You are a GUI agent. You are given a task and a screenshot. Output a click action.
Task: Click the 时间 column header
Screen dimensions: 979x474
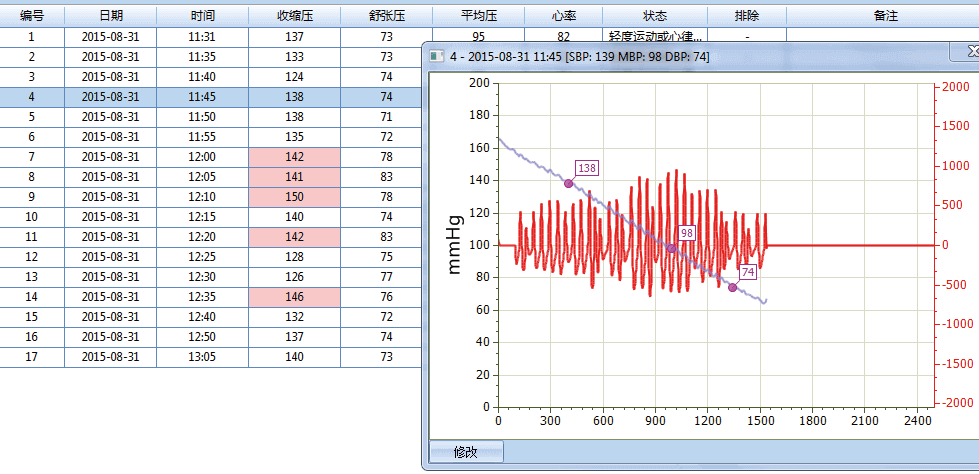[201, 17]
